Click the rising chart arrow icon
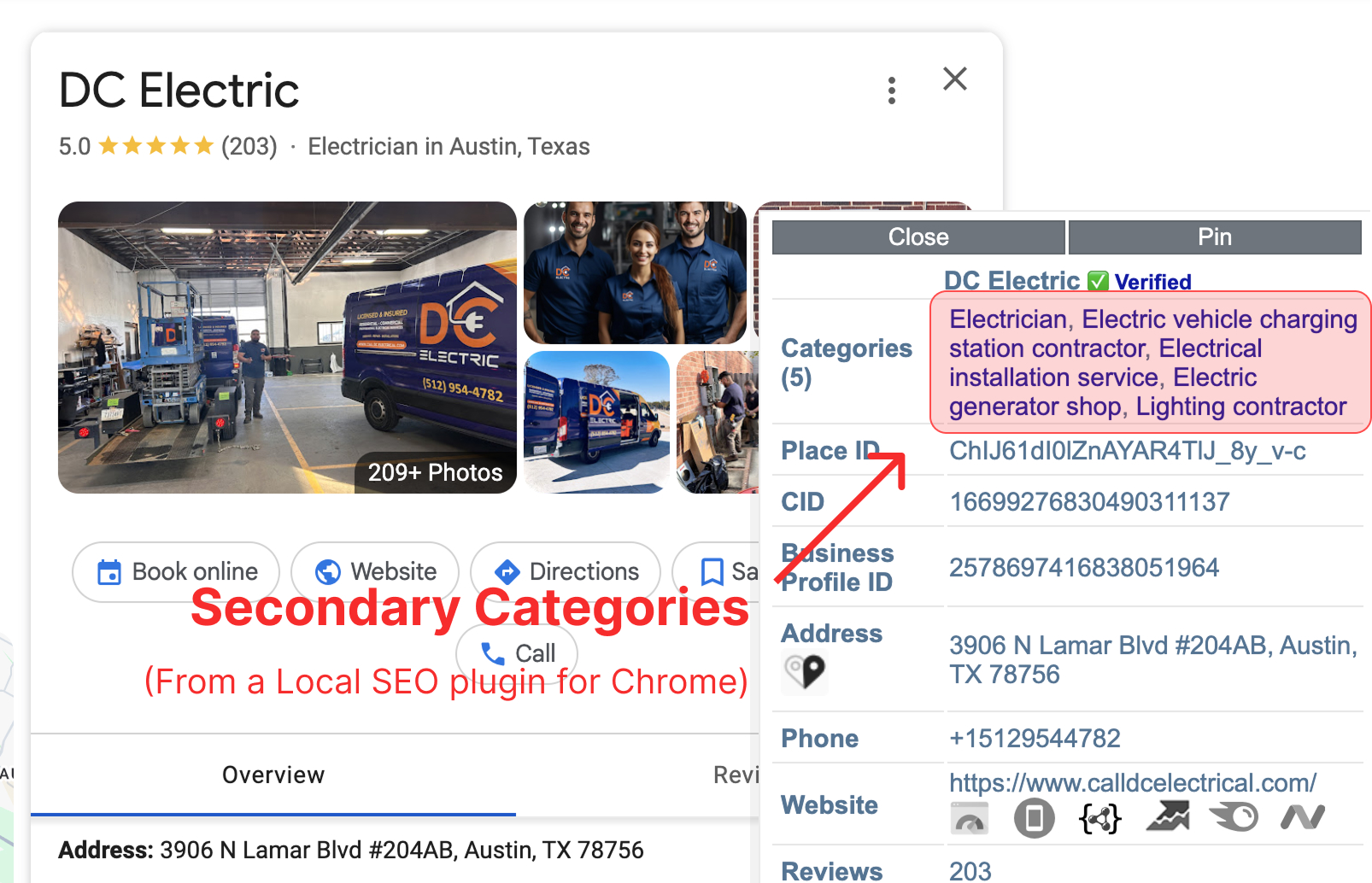Viewport: 1372px width, 883px height. [1167, 817]
